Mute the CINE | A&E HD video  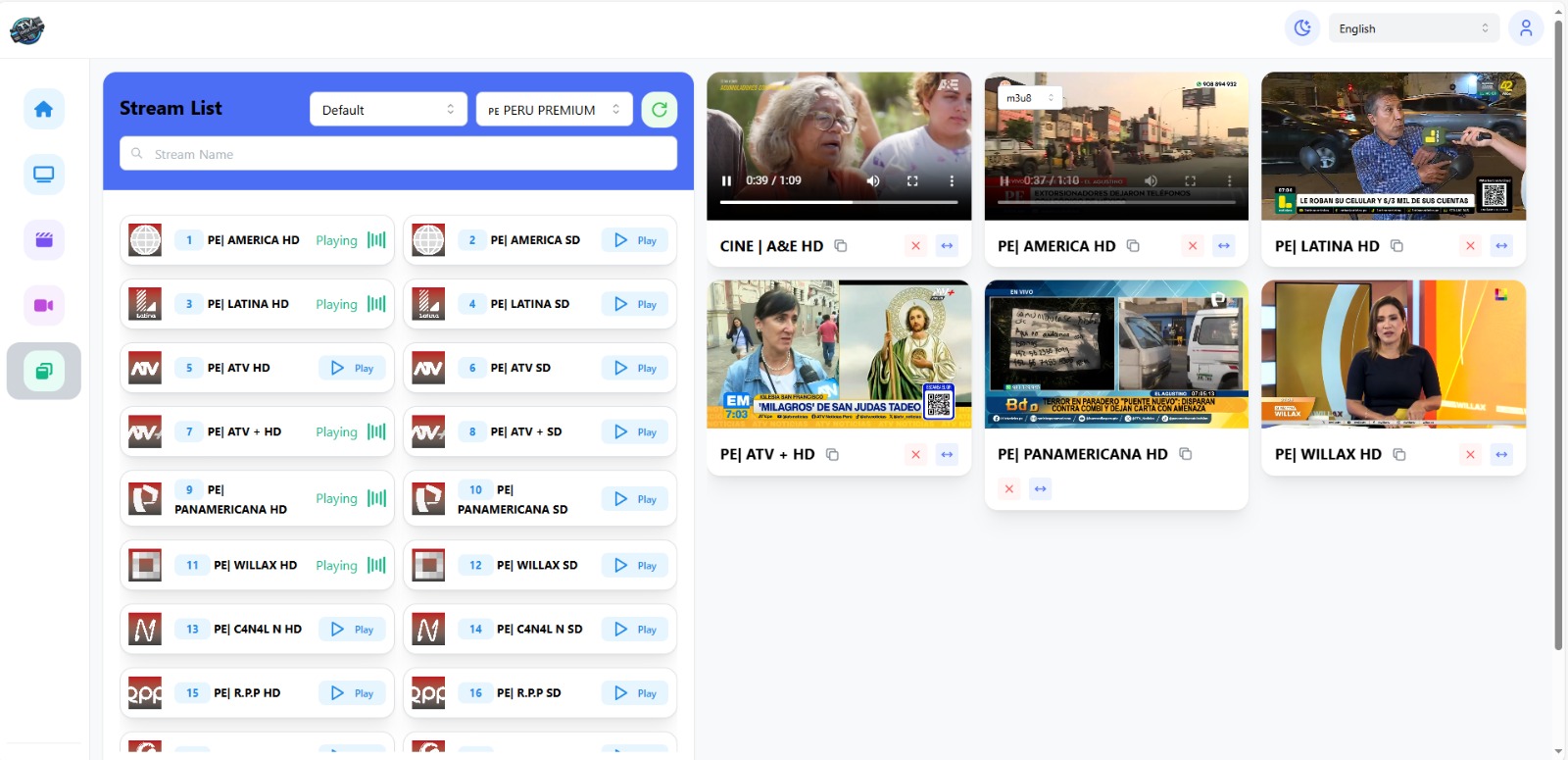click(872, 180)
